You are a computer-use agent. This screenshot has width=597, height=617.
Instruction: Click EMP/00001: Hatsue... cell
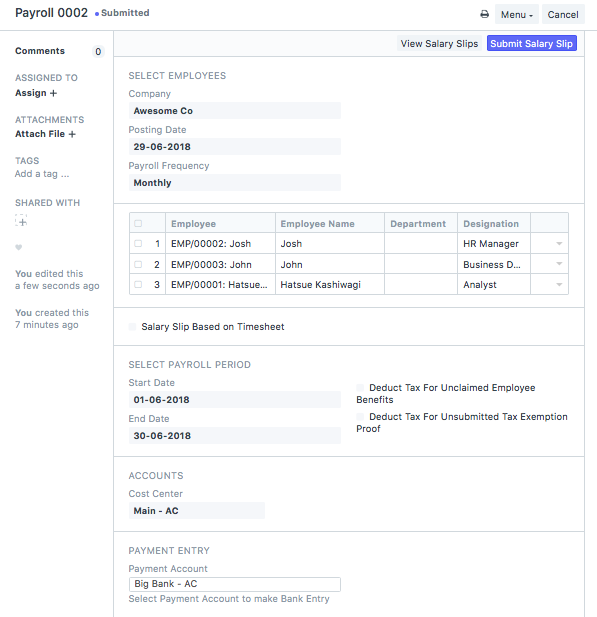pos(220,284)
